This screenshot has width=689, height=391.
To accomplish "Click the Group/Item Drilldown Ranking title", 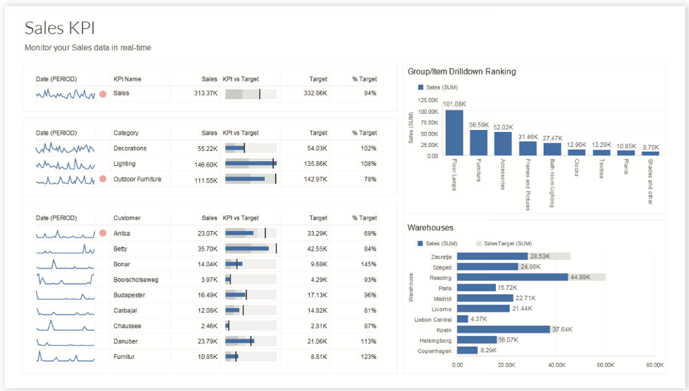I will pos(462,72).
